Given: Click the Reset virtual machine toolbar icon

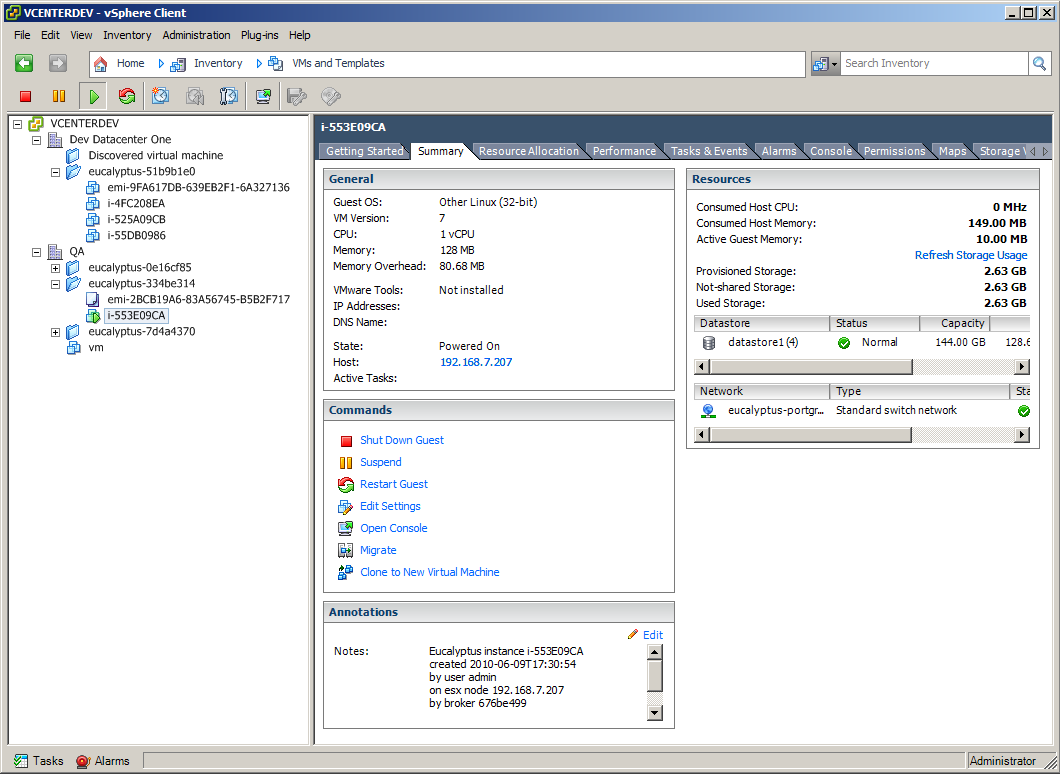Looking at the screenshot, I should click(126, 95).
